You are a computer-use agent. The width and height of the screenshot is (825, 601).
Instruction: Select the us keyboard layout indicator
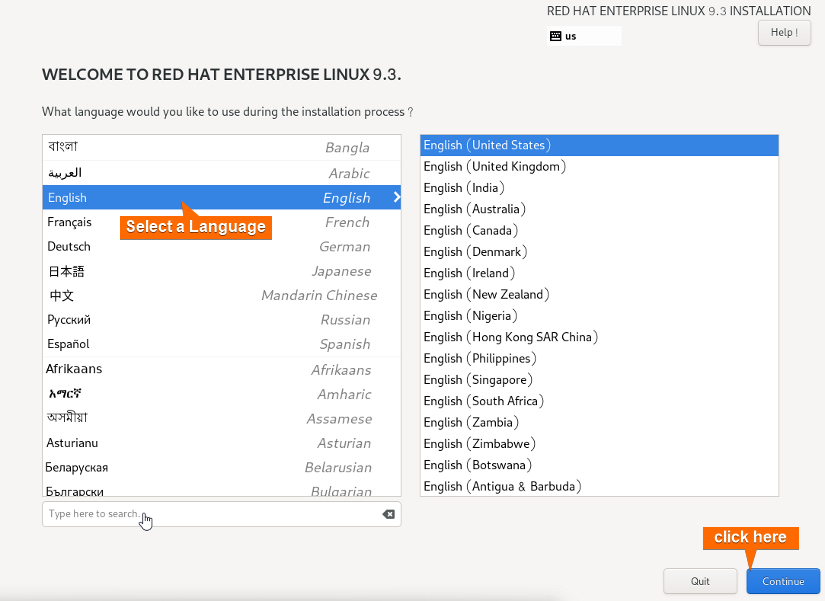(584, 36)
